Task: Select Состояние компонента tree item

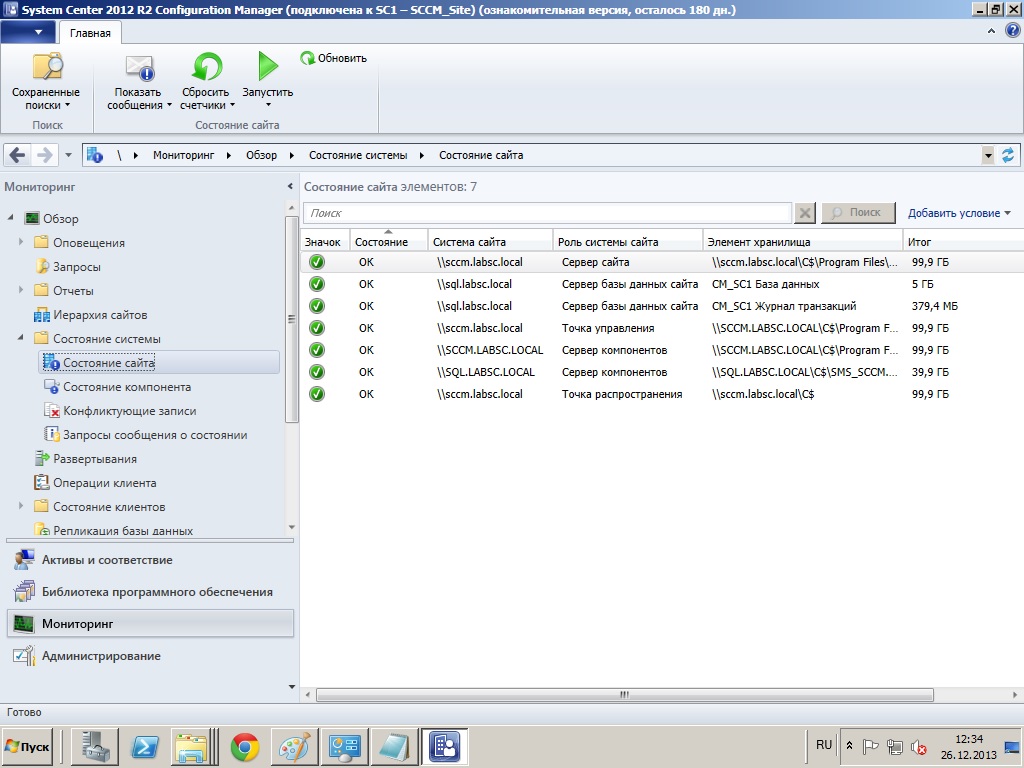Action: click(127, 387)
